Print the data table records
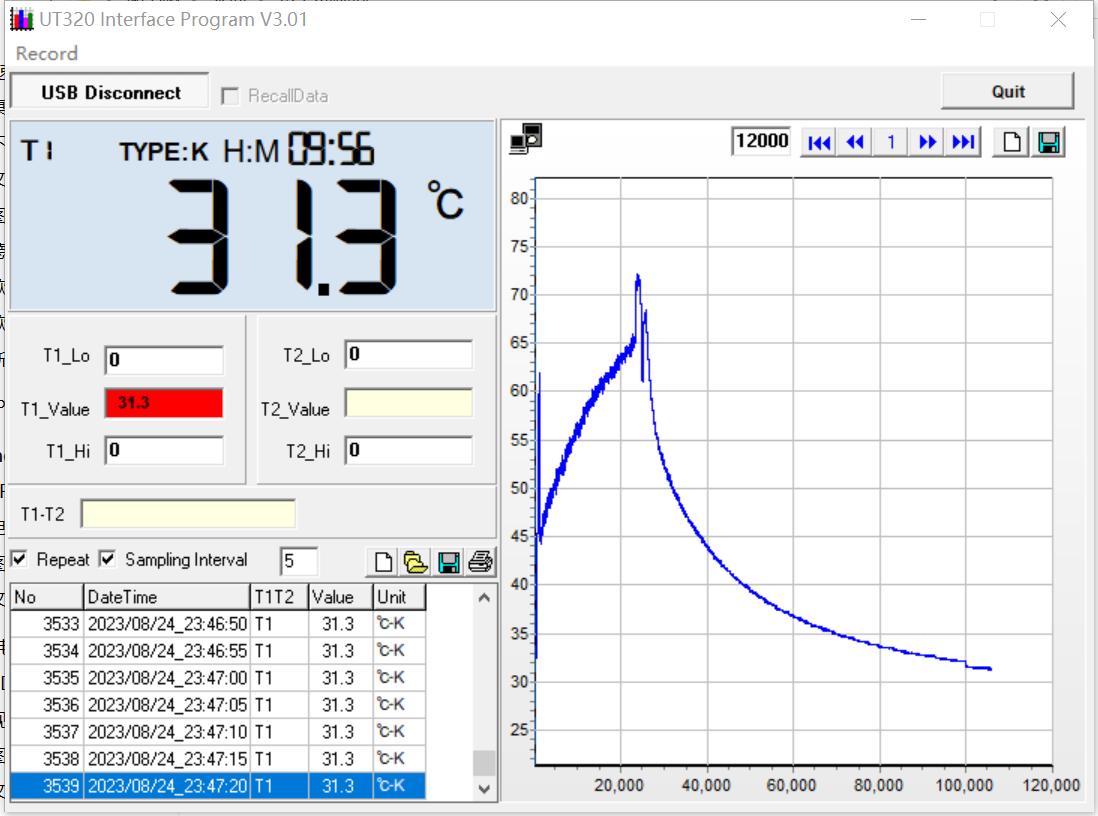 pyautogui.click(x=481, y=562)
